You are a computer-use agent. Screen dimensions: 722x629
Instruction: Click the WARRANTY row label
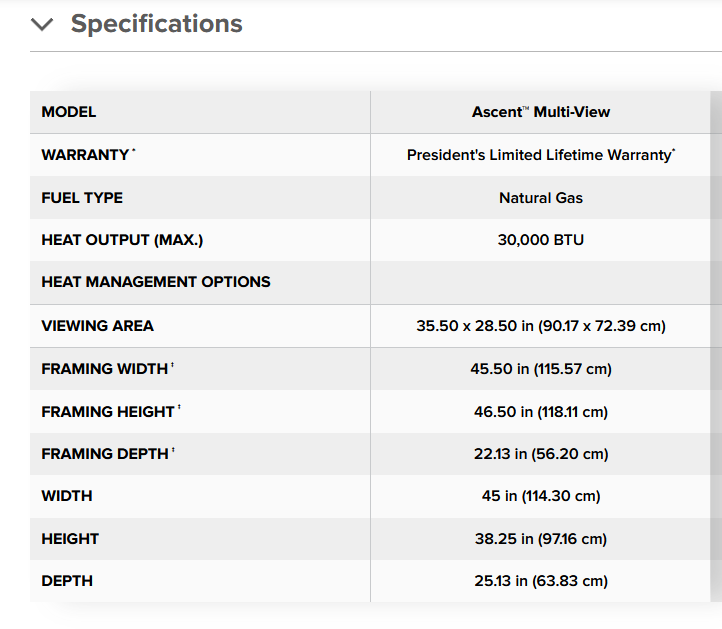point(85,155)
